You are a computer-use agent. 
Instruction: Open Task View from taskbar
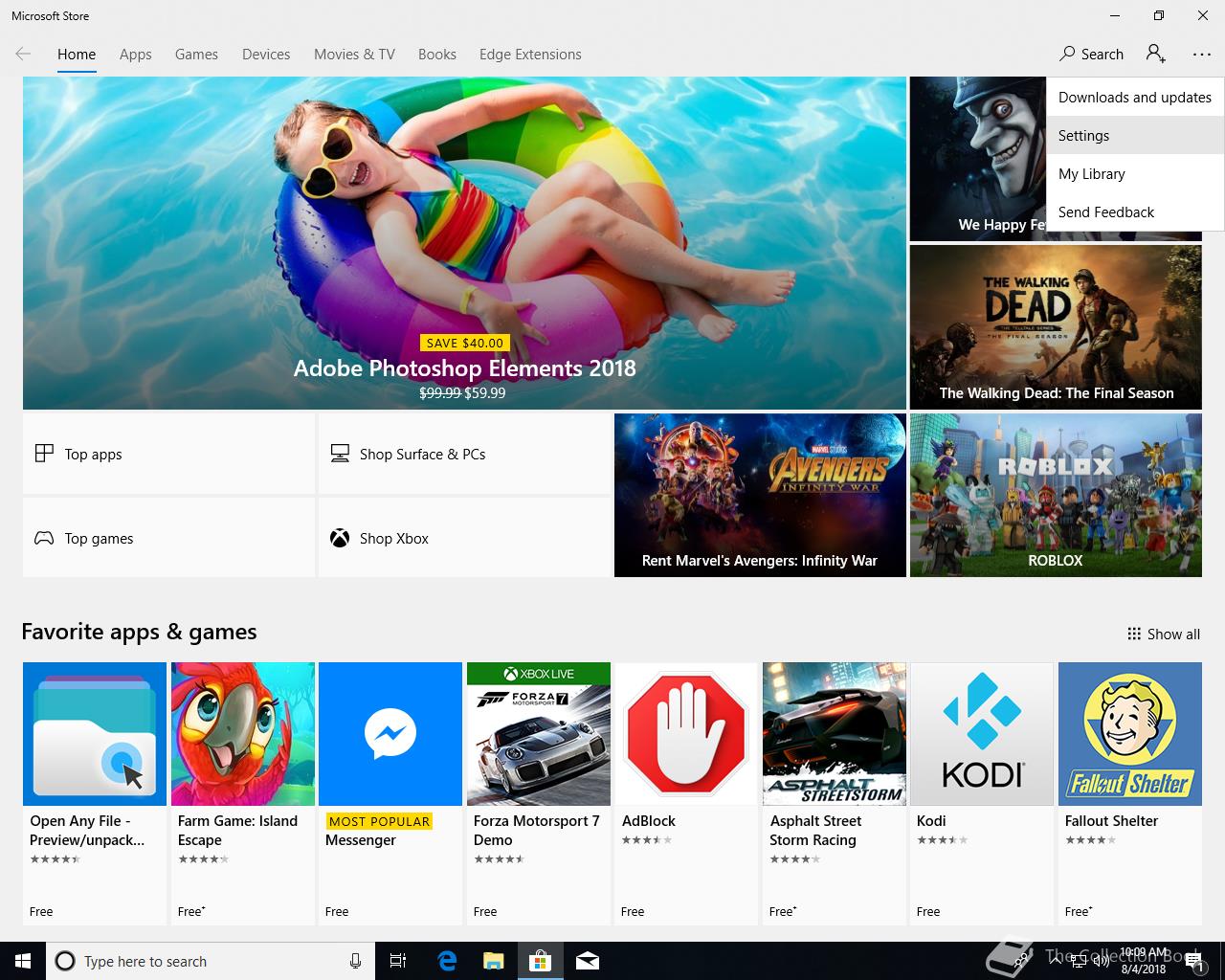[x=398, y=961]
